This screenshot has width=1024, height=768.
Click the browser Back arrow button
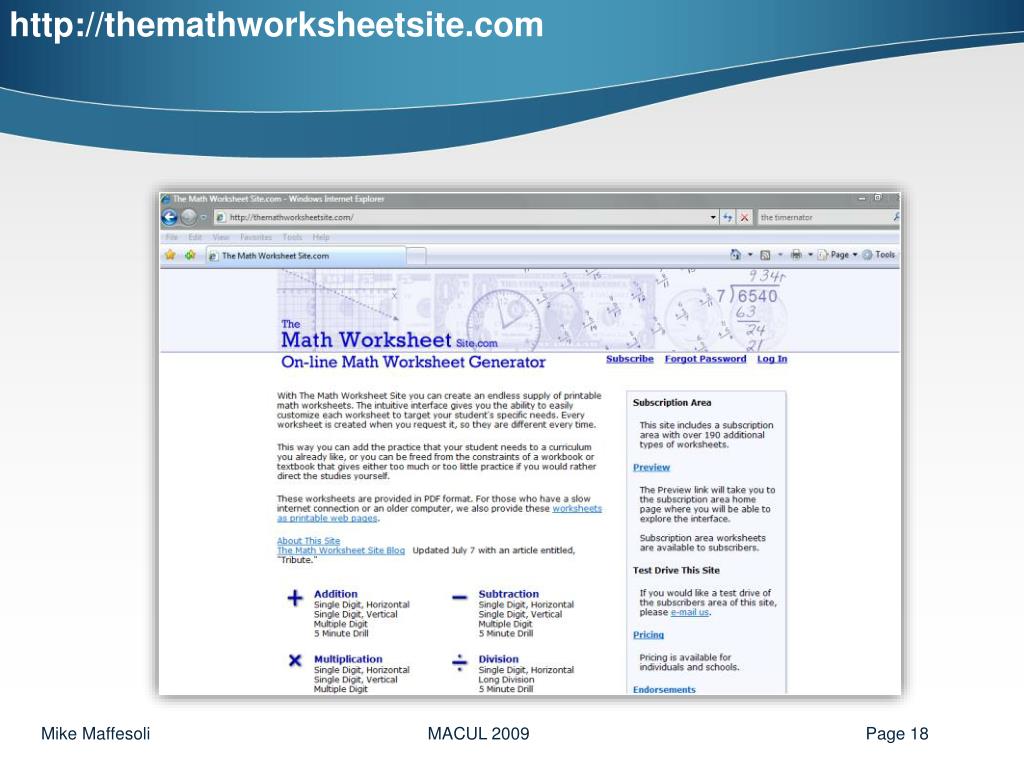(169, 217)
